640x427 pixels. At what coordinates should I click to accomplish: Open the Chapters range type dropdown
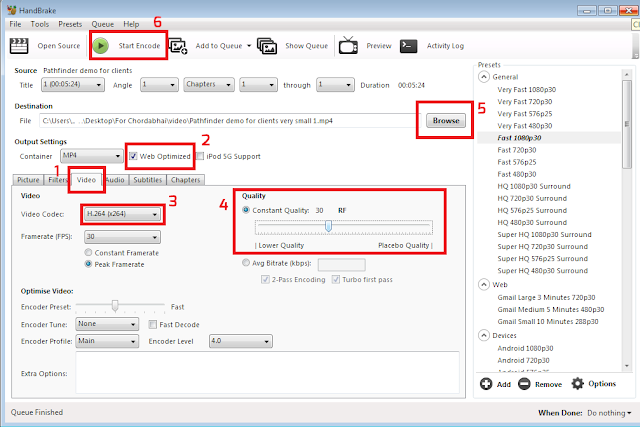[x=209, y=85]
